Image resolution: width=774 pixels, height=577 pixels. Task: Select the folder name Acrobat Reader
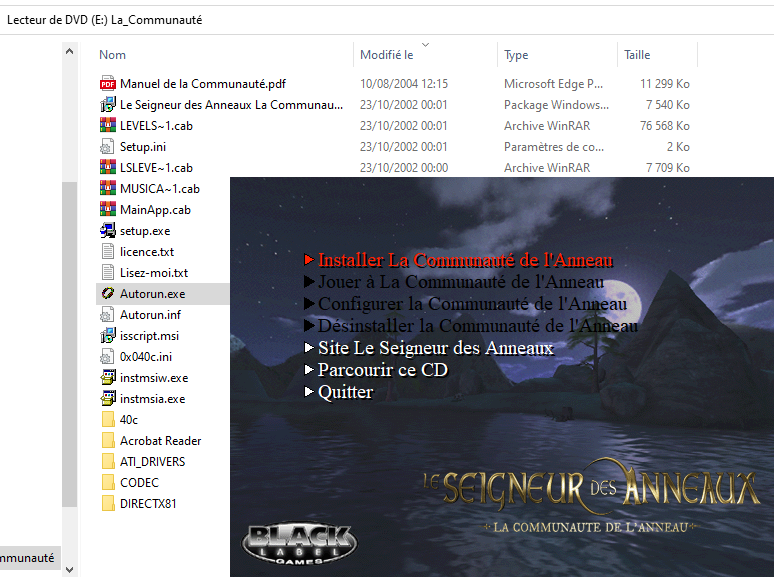point(161,440)
